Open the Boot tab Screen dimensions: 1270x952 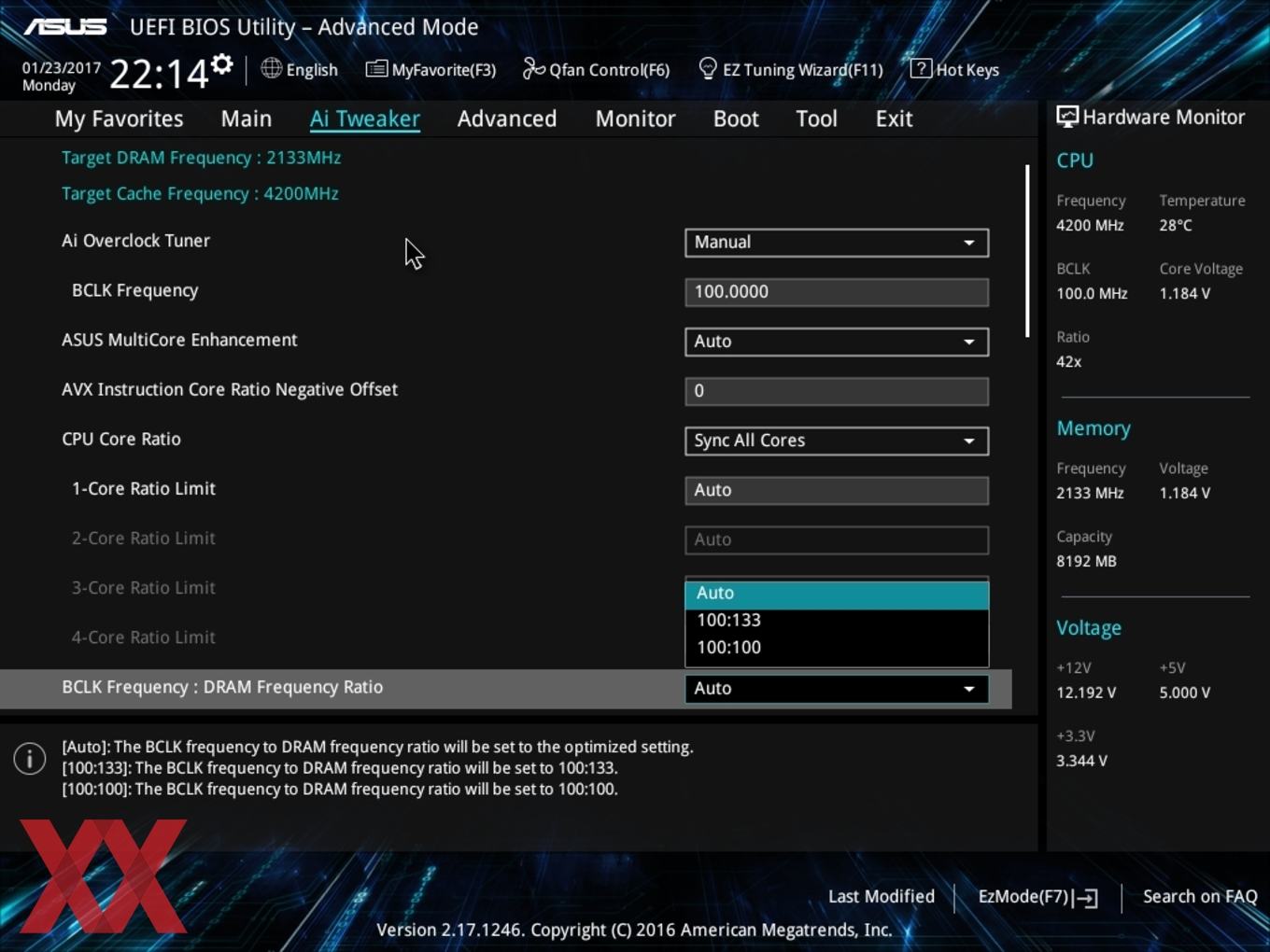[x=736, y=119]
